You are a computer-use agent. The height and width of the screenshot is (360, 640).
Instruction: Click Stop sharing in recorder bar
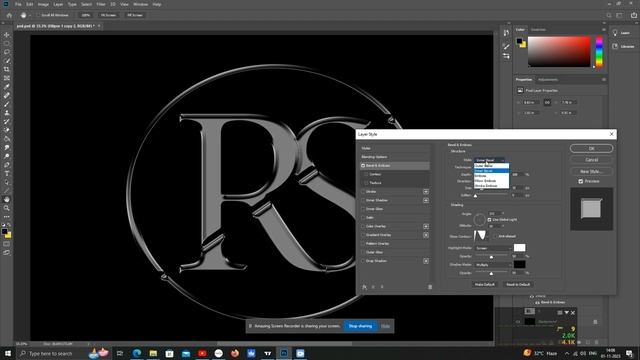[x=360, y=326]
